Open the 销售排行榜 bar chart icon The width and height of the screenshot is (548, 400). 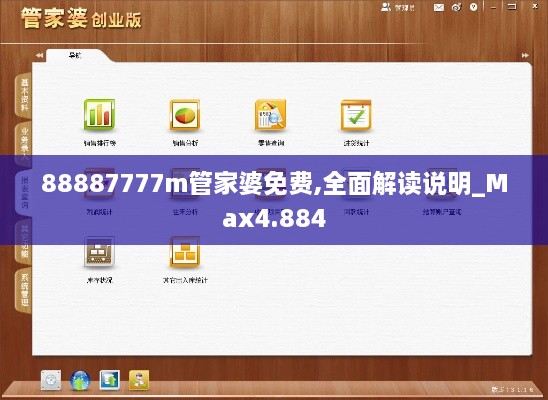tap(99, 115)
